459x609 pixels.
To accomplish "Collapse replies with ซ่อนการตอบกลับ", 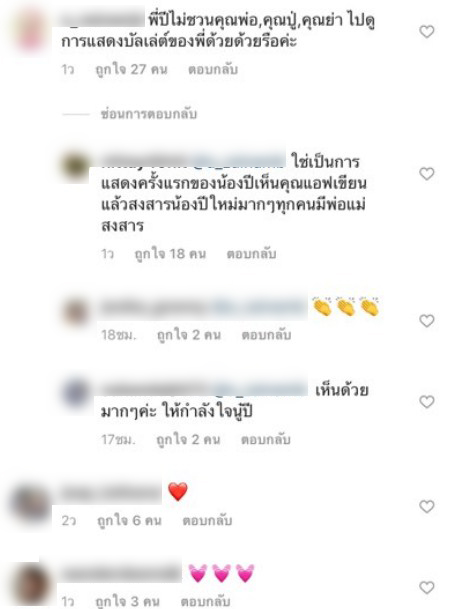I will click(x=149, y=114).
